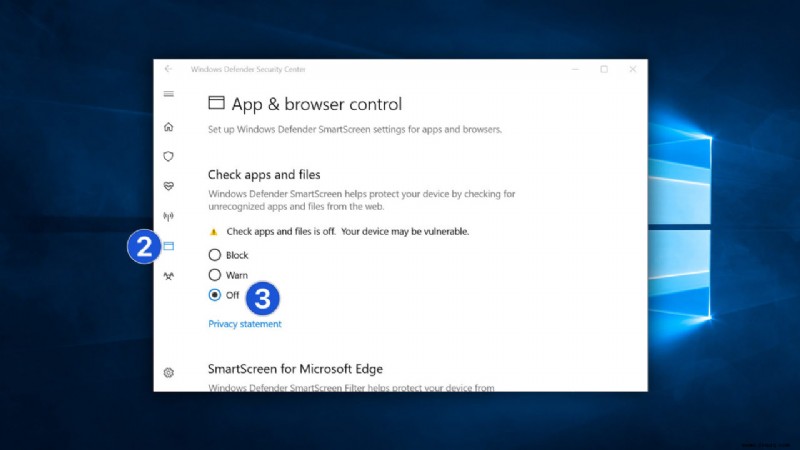Click the 'App & browser control' page title
Screen dimensions: 800x450
[317, 104]
